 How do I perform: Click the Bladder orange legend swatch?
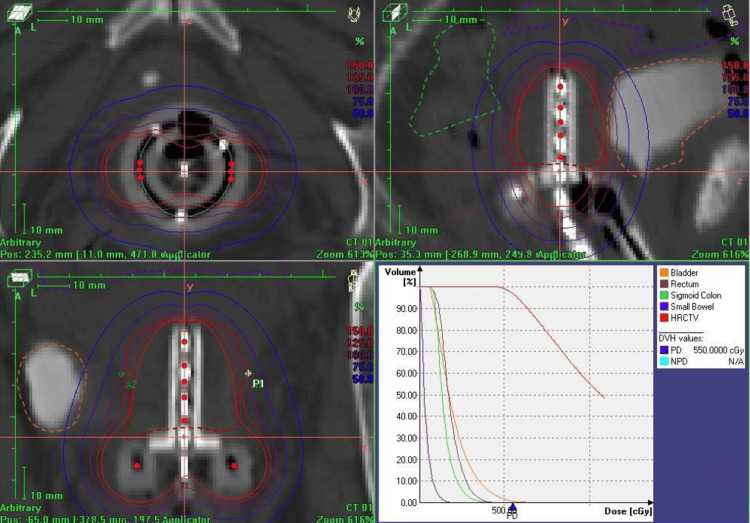click(x=664, y=273)
